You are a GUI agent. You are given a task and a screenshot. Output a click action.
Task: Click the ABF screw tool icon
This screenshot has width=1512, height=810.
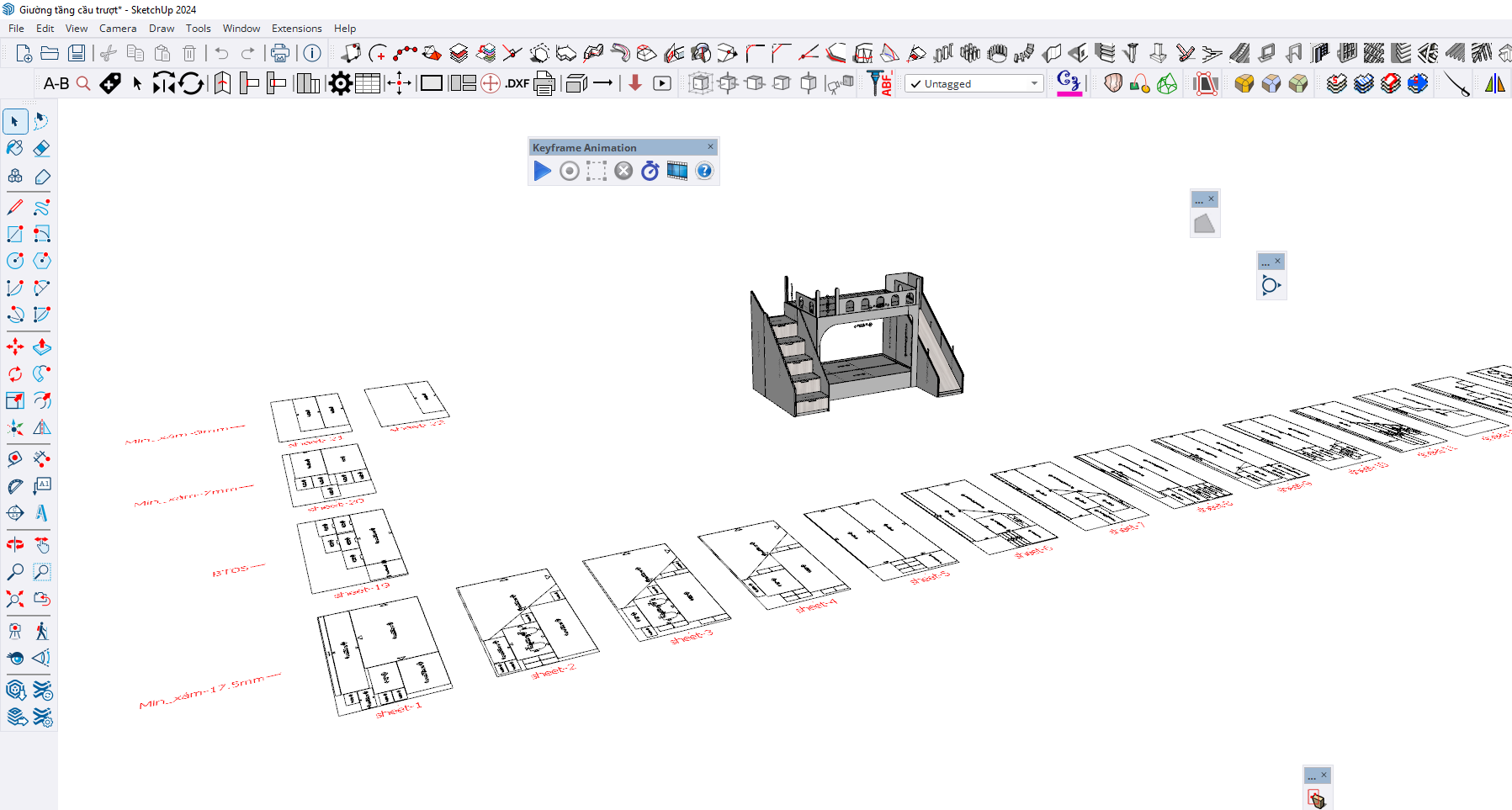(x=880, y=83)
